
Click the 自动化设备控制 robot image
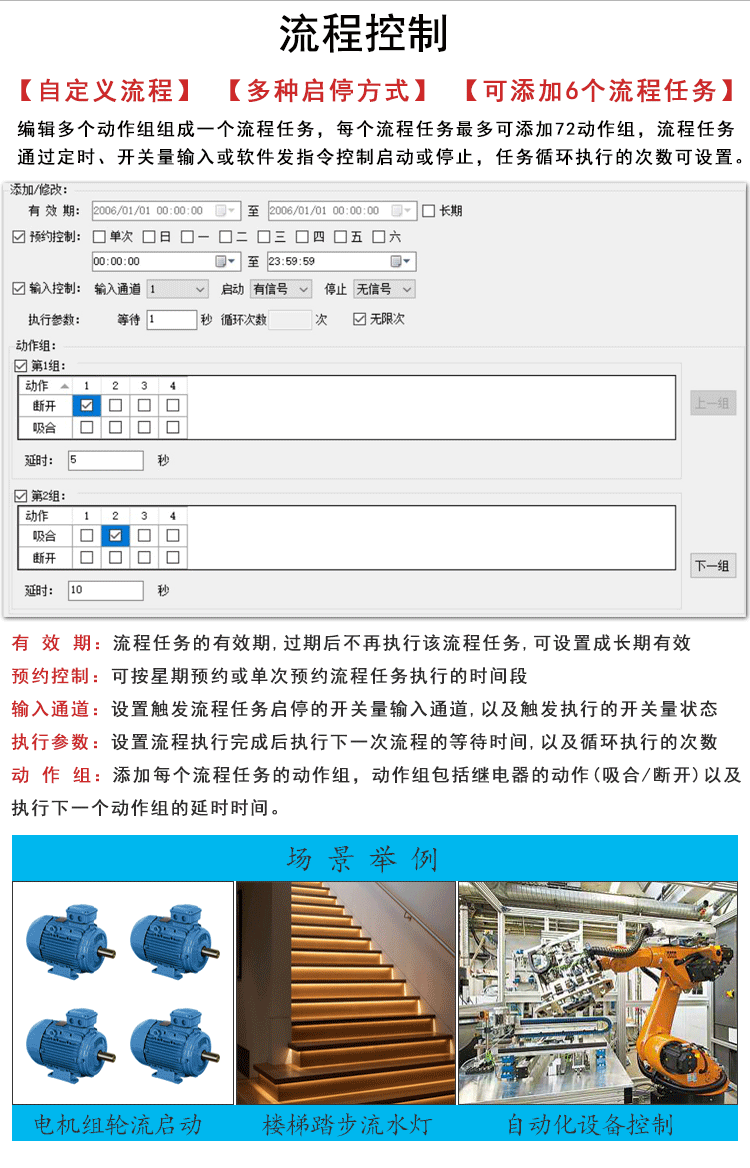[x=597, y=993]
